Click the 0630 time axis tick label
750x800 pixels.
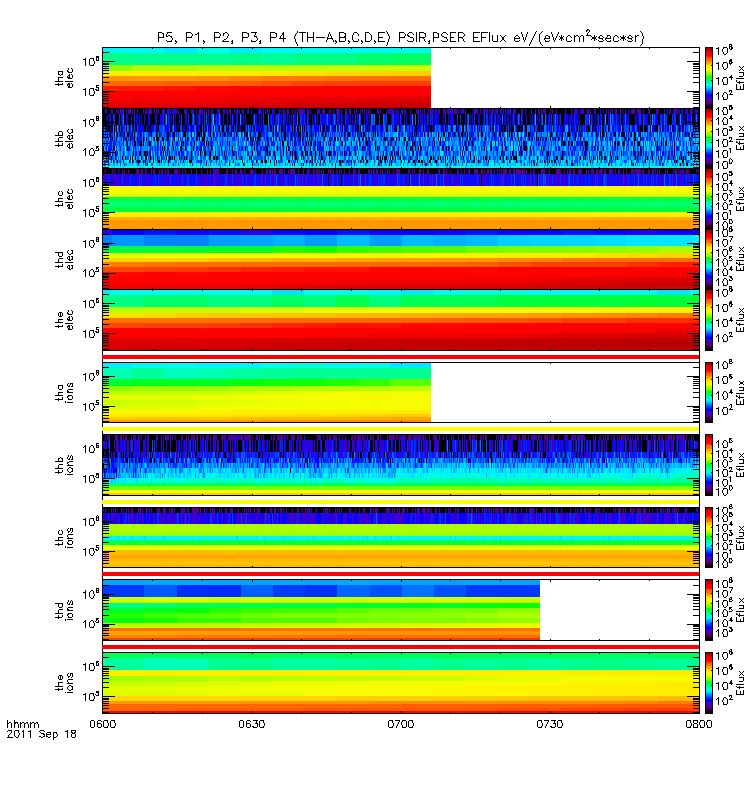pos(252,724)
